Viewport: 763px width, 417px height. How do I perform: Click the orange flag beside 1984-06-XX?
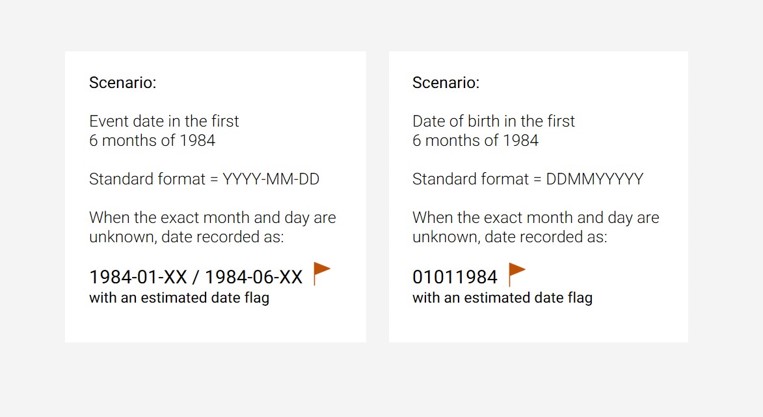click(321, 273)
